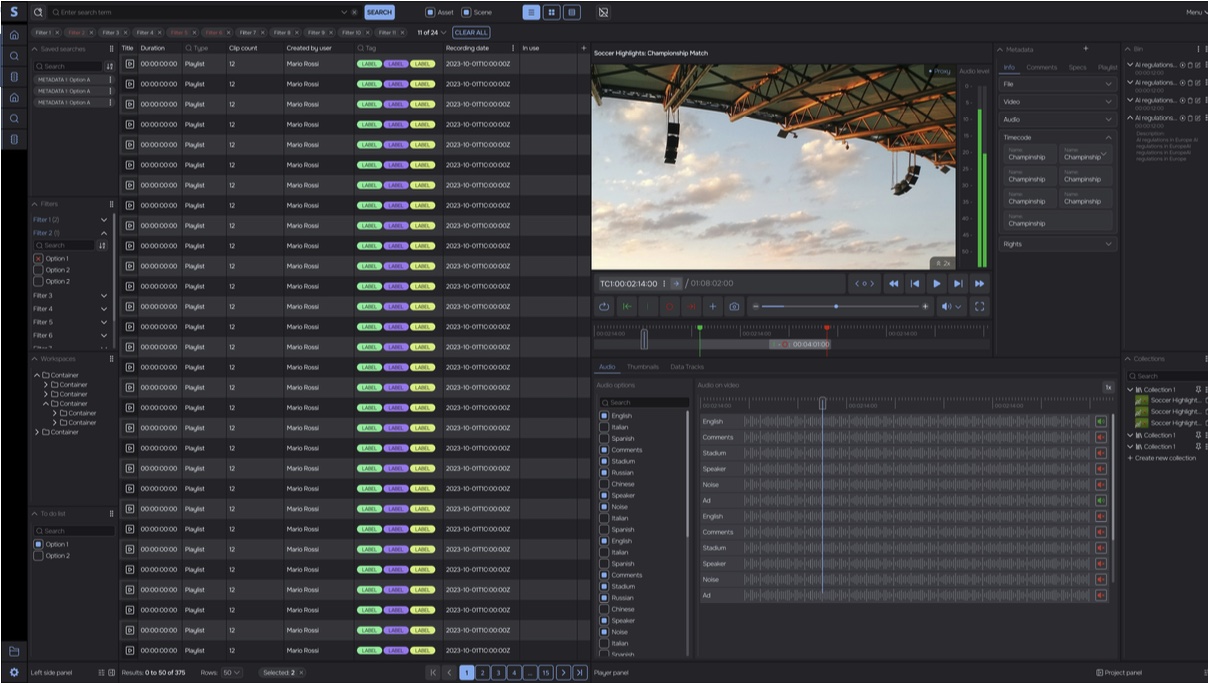Fast forward the video with the double-arrow button
Image resolution: width=1208 pixels, height=683 pixels.
point(979,284)
